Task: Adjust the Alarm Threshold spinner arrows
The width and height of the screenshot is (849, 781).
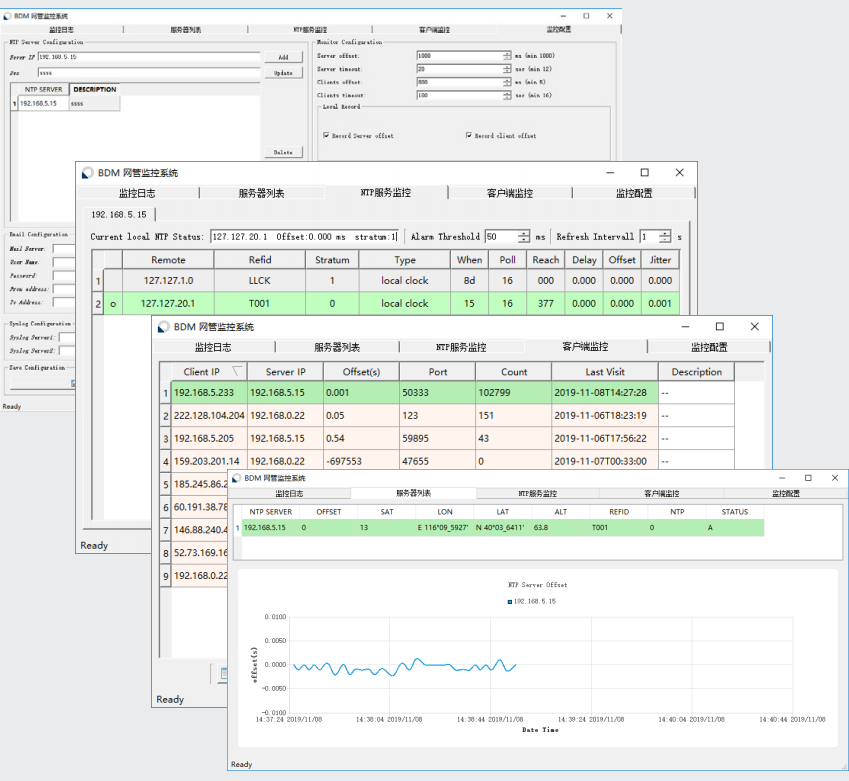Action: (524, 237)
